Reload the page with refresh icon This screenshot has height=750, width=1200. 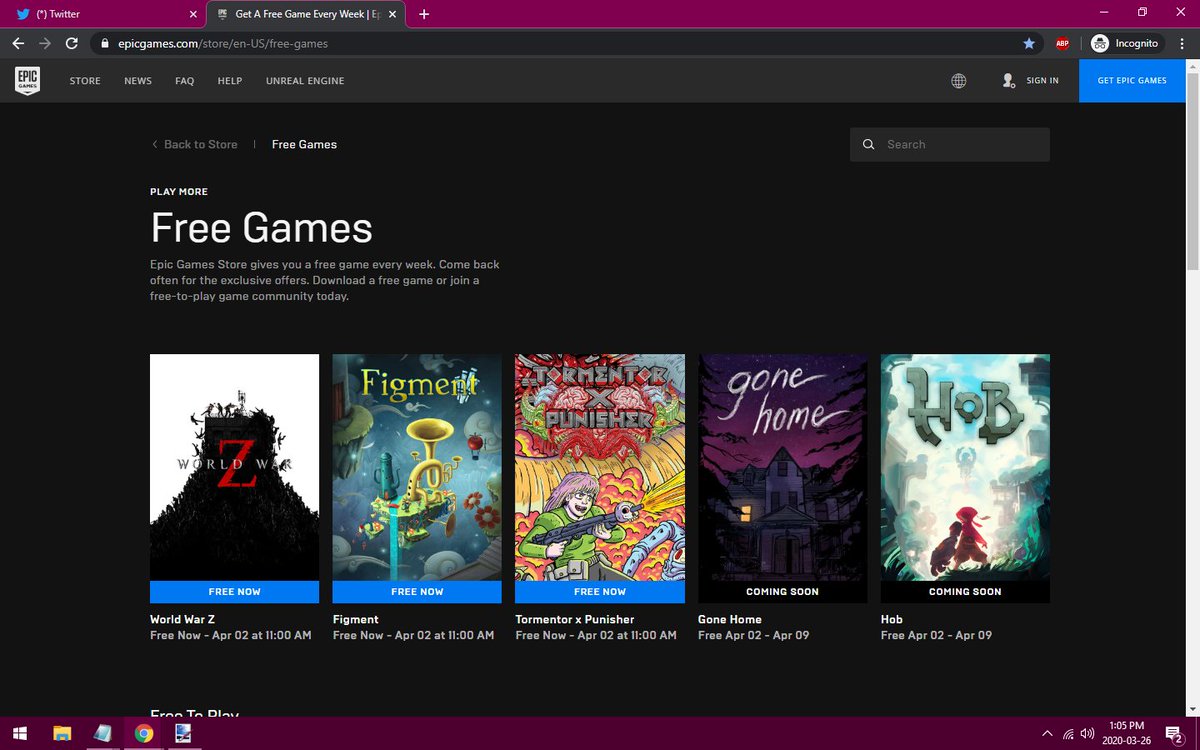click(x=71, y=43)
